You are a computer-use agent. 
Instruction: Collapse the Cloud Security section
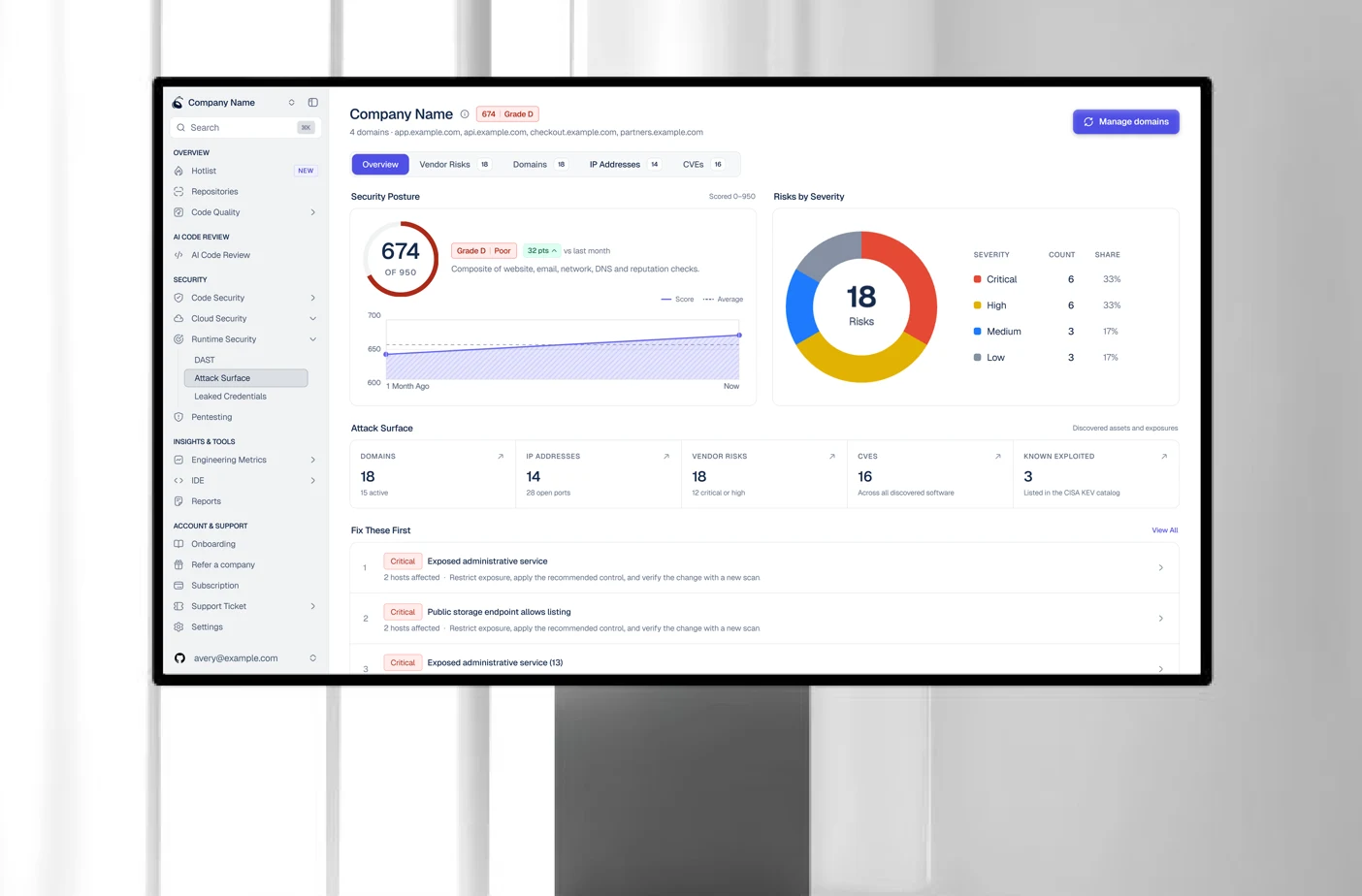[312, 319]
